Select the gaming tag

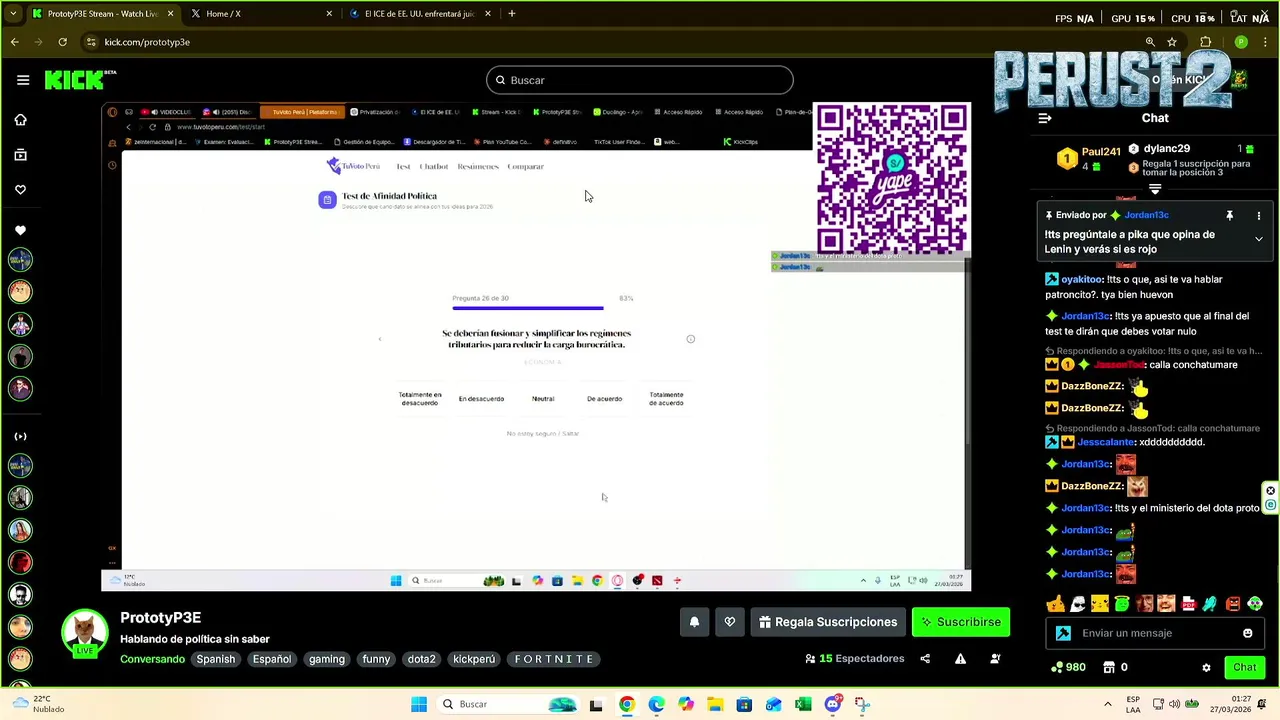tap(327, 659)
